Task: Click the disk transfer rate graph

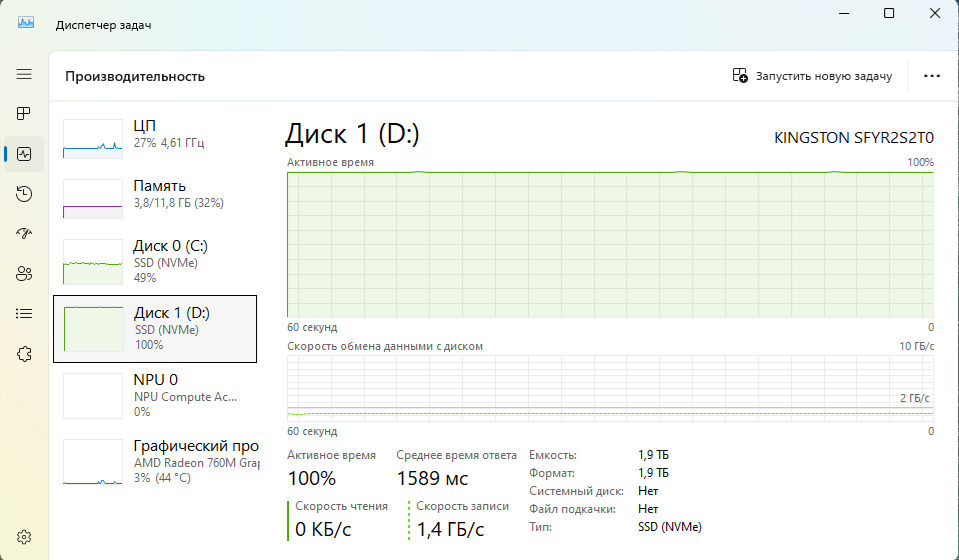Action: [610, 388]
